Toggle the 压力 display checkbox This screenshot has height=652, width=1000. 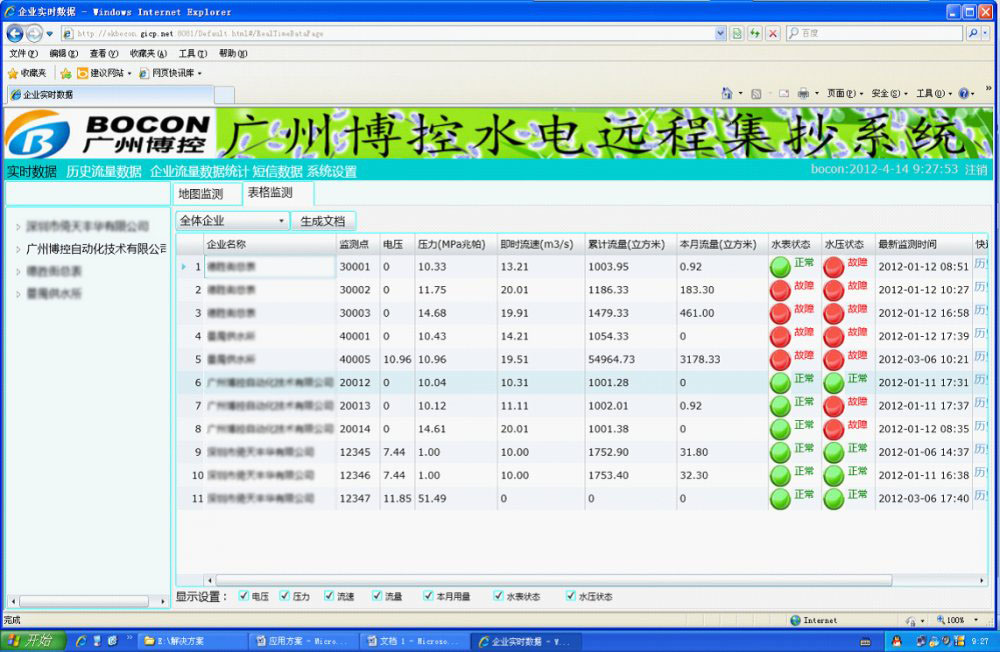click(284, 596)
